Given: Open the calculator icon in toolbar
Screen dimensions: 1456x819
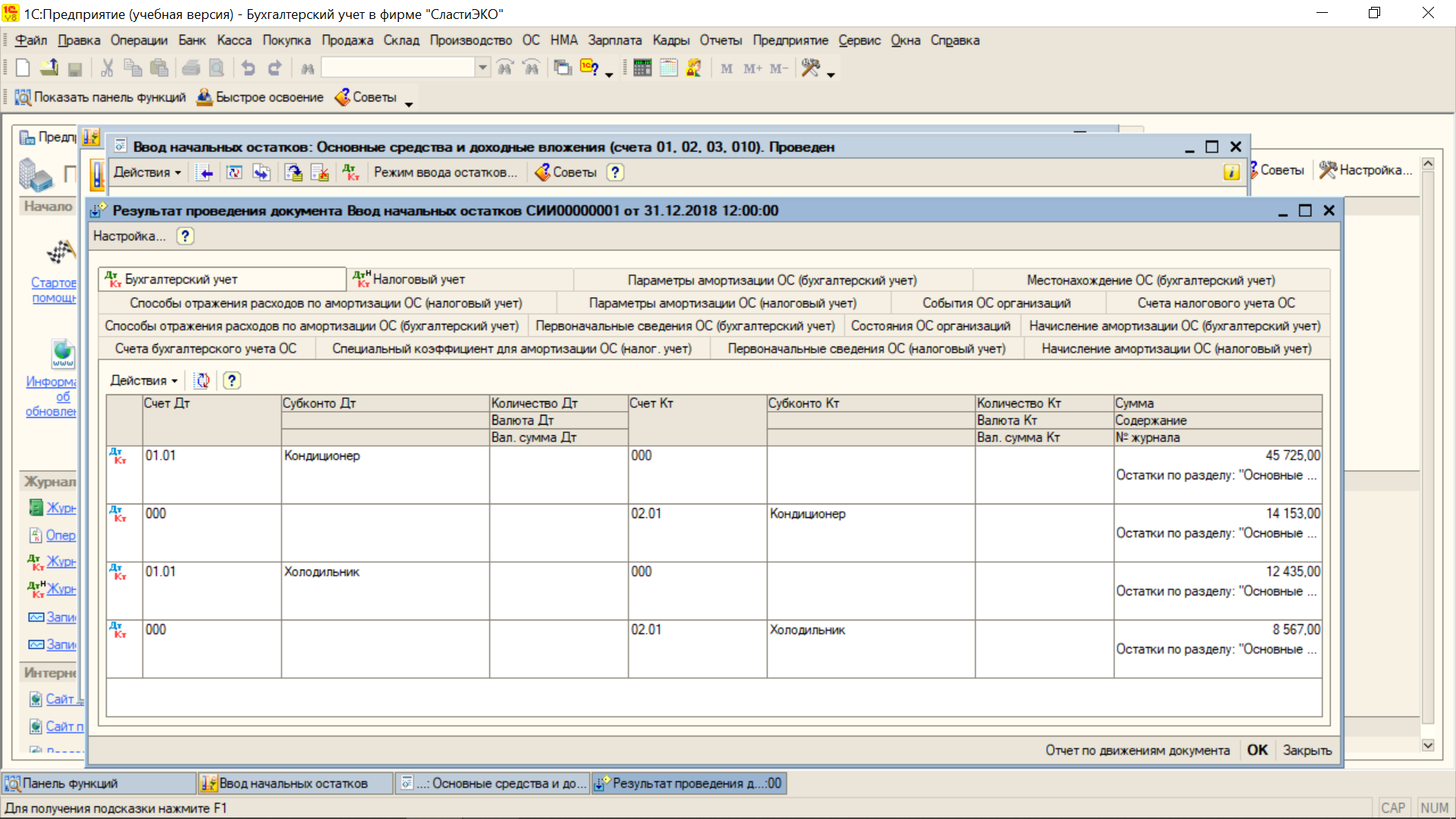Looking at the screenshot, I should (642, 68).
